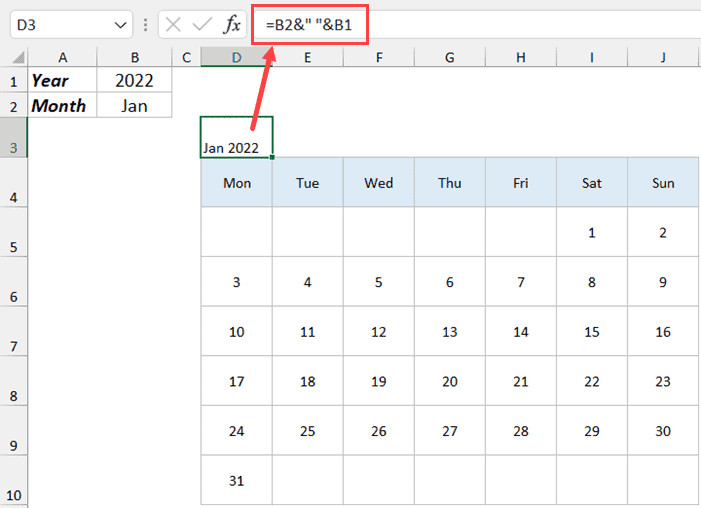
Task: Click the Insert Function fx icon
Action: [231, 23]
